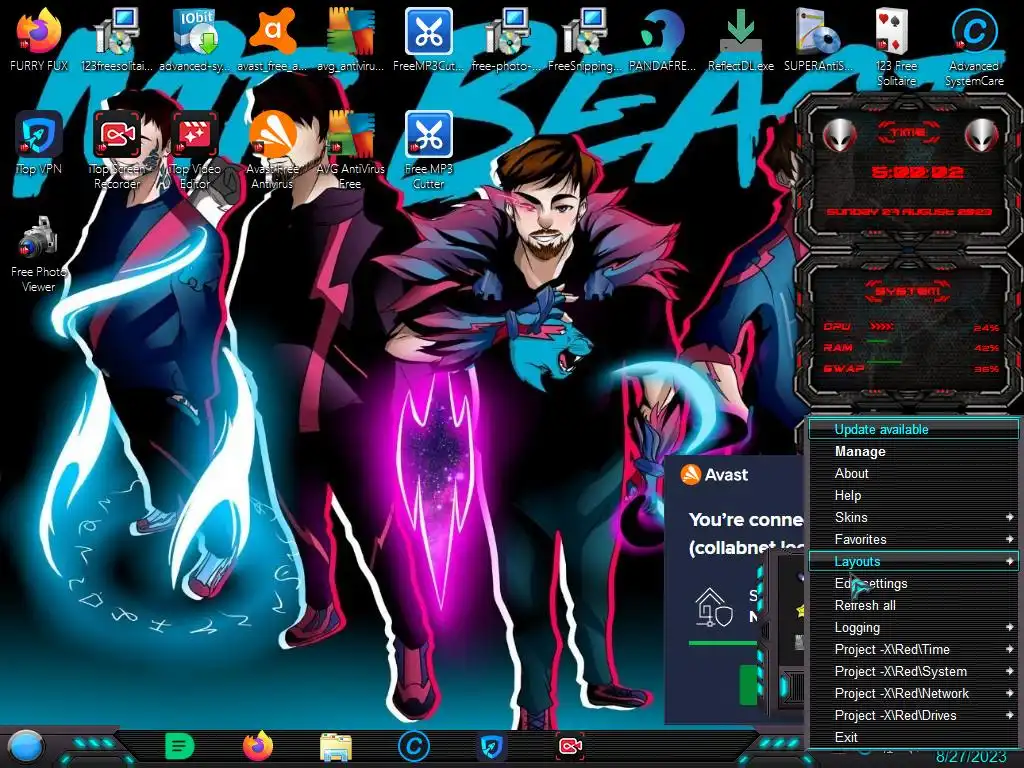The width and height of the screenshot is (1024, 768).
Task: Expand the Logging submenu arrow
Action: (1010, 627)
